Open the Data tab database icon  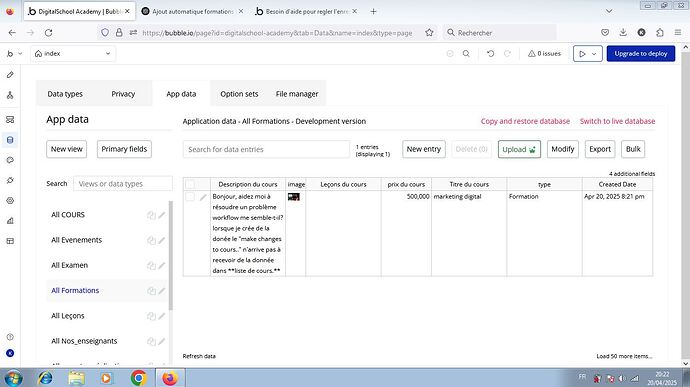[x=10, y=140]
